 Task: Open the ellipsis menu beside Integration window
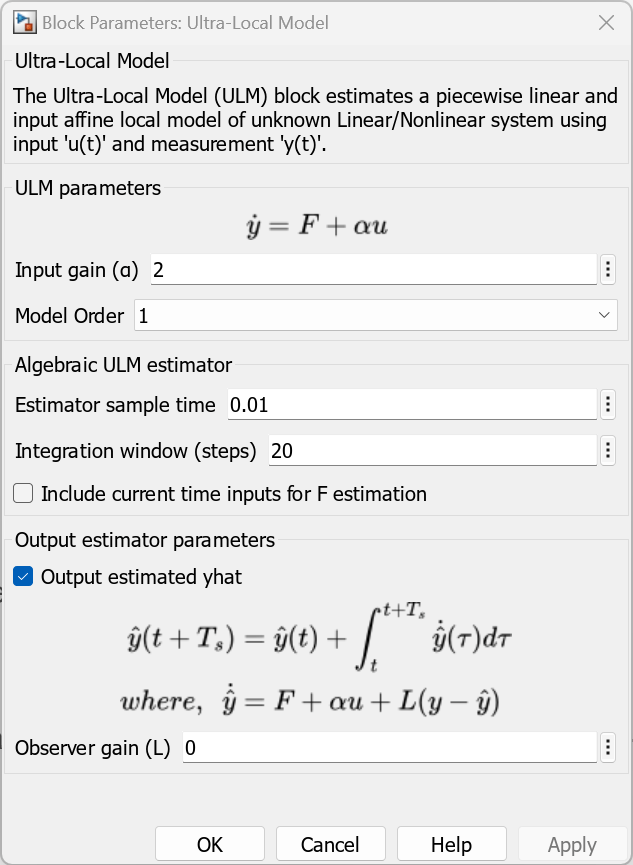[607, 450]
